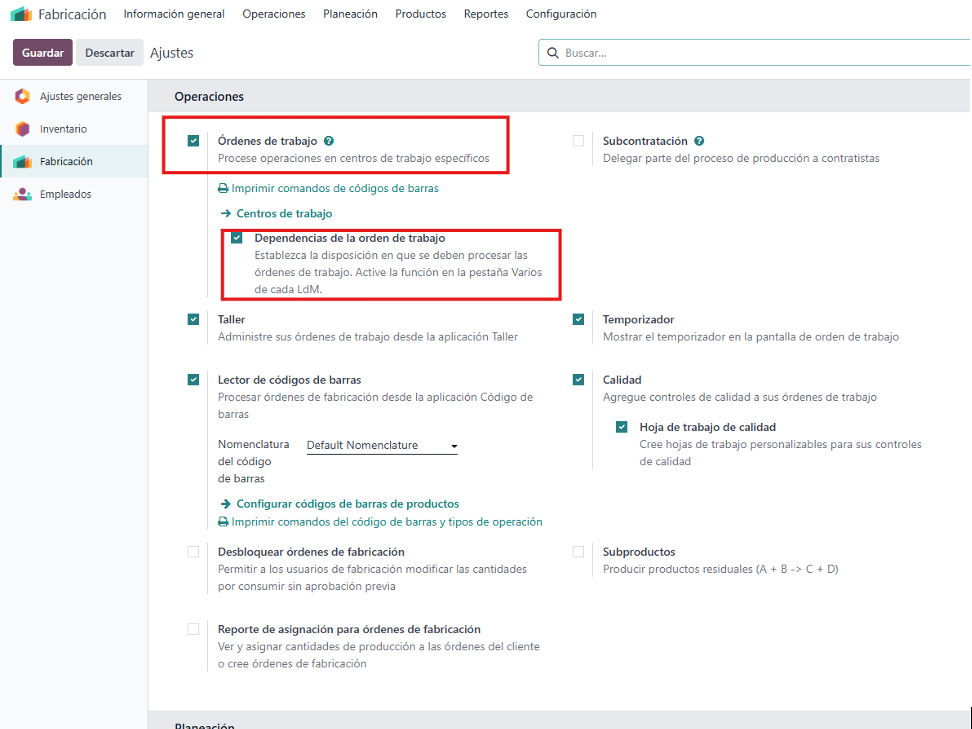Click the Nomenclatura del código de barras label

pyautogui.click(x=254, y=461)
